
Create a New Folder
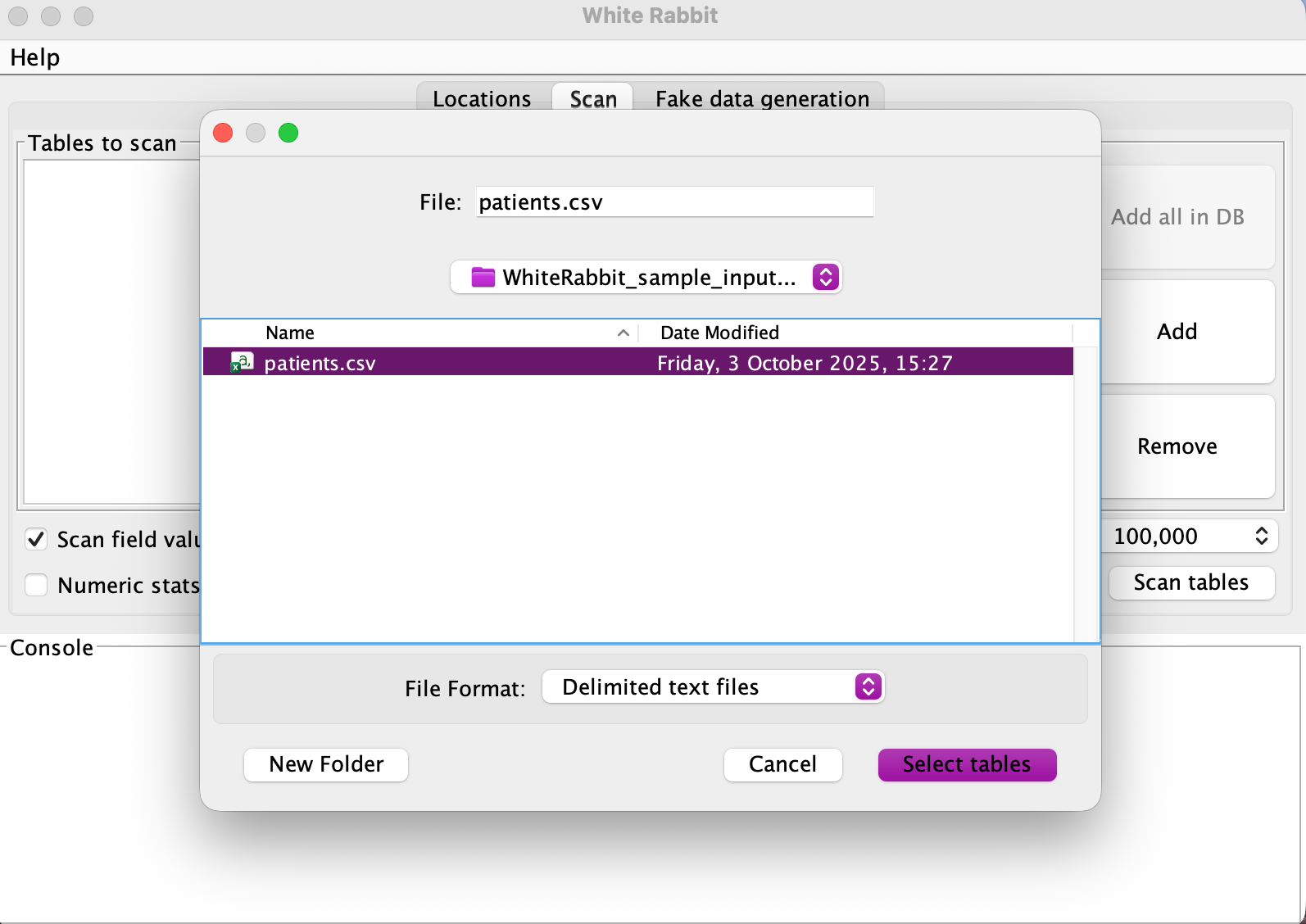pos(326,764)
